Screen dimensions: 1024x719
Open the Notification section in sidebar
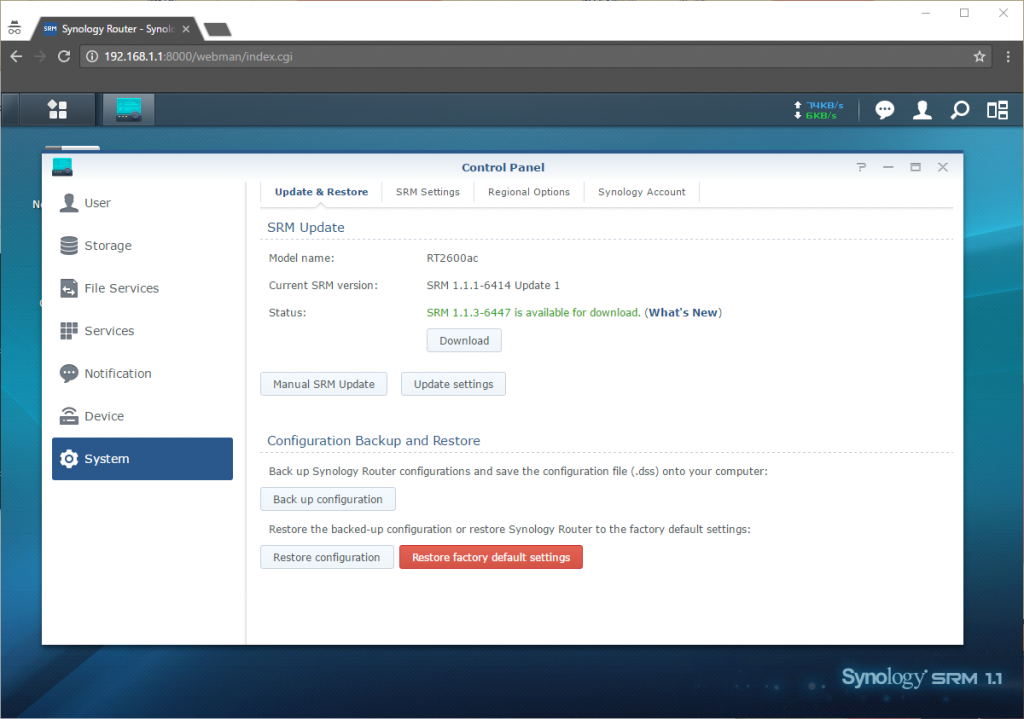(x=142, y=374)
